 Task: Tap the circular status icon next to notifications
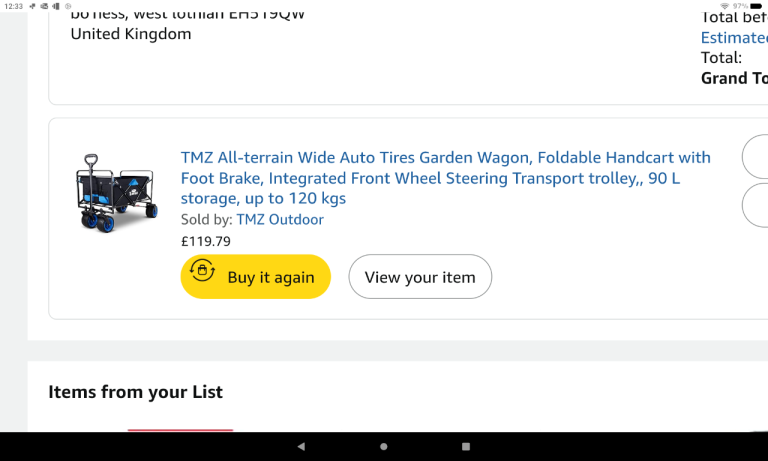pos(68,6)
